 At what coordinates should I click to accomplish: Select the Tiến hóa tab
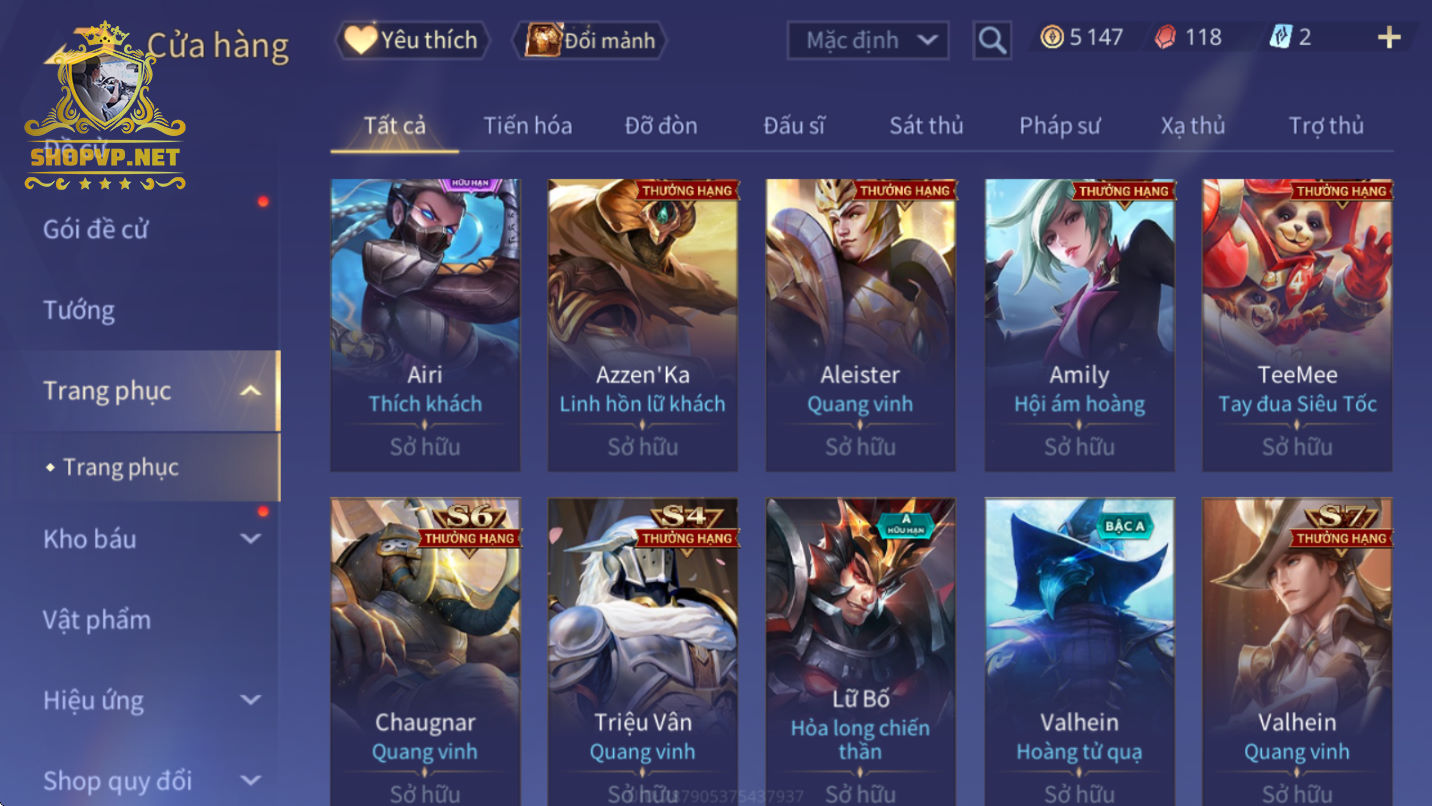(x=527, y=125)
